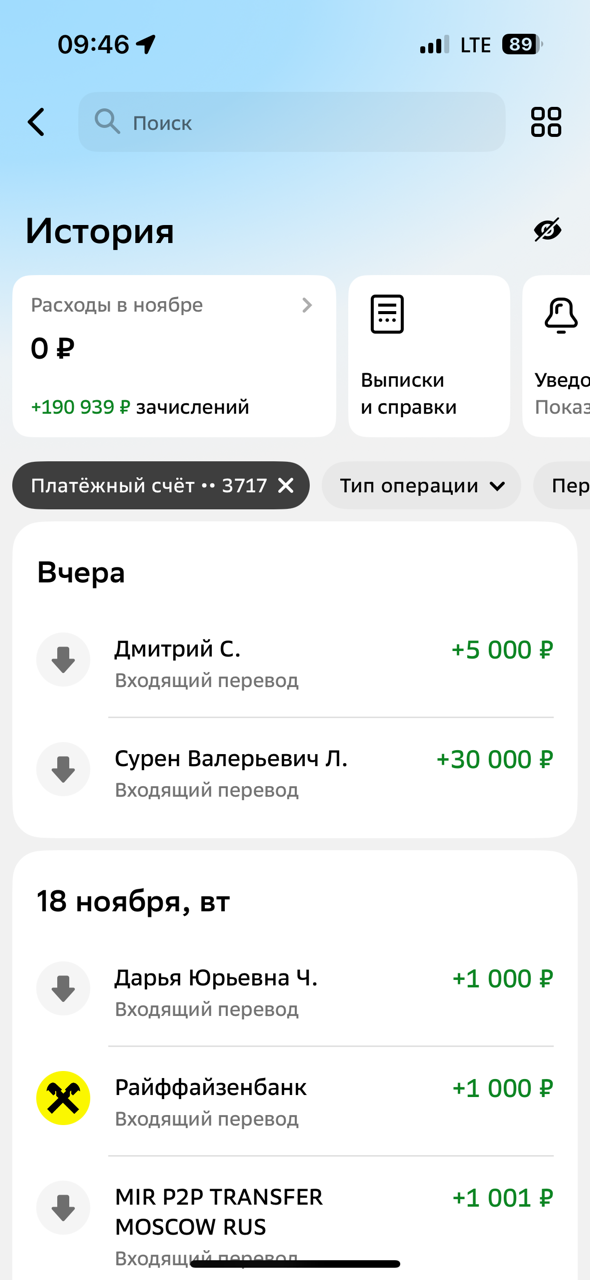Open the grid menu icon top right
590x1280 pixels.
pyautogui.click(x=546, y=122)
